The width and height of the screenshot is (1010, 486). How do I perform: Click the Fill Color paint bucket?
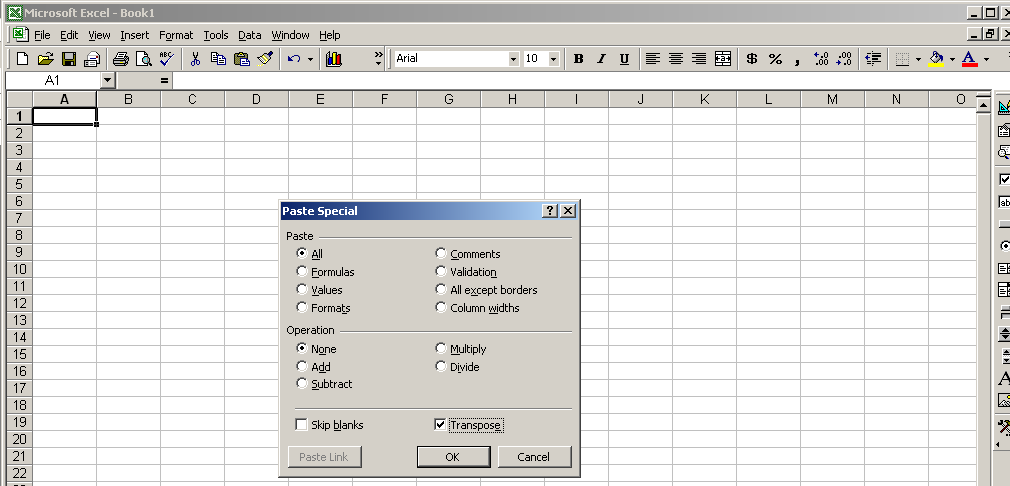coord(935,59)
